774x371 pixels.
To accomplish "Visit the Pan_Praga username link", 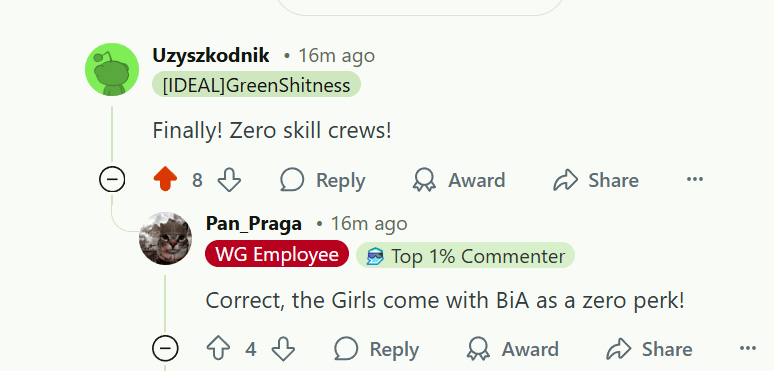I will coord(254,223).
